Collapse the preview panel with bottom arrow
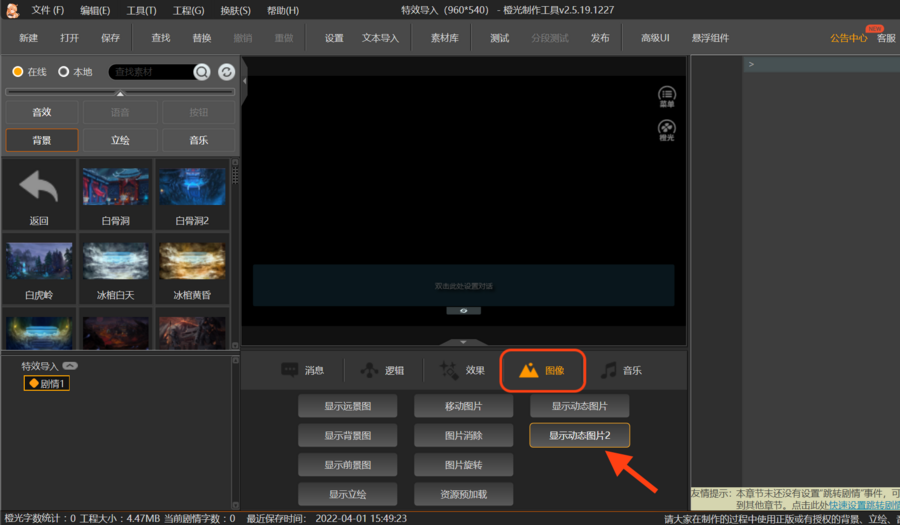This screenshot has width=900, height=525. 463,342
